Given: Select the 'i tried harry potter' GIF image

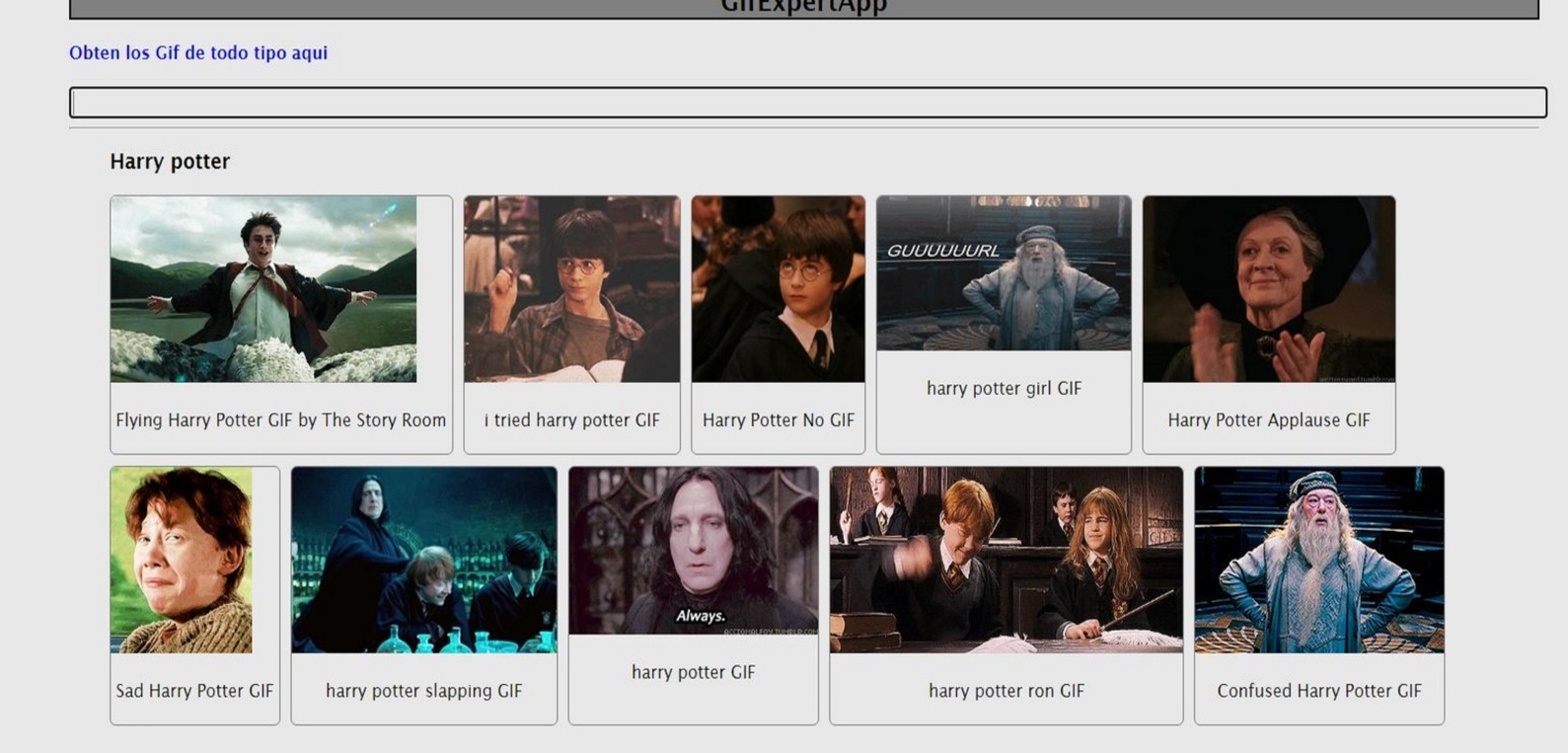Looking at the screenshot, I should click(x=571, y=289).
